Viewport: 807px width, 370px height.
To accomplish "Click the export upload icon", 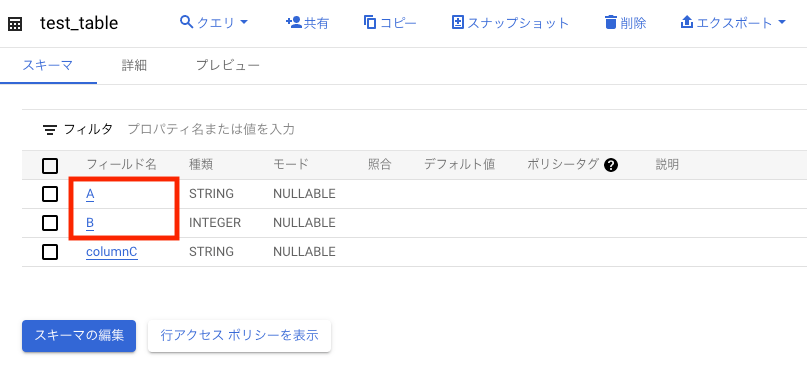I will (687, 23).
